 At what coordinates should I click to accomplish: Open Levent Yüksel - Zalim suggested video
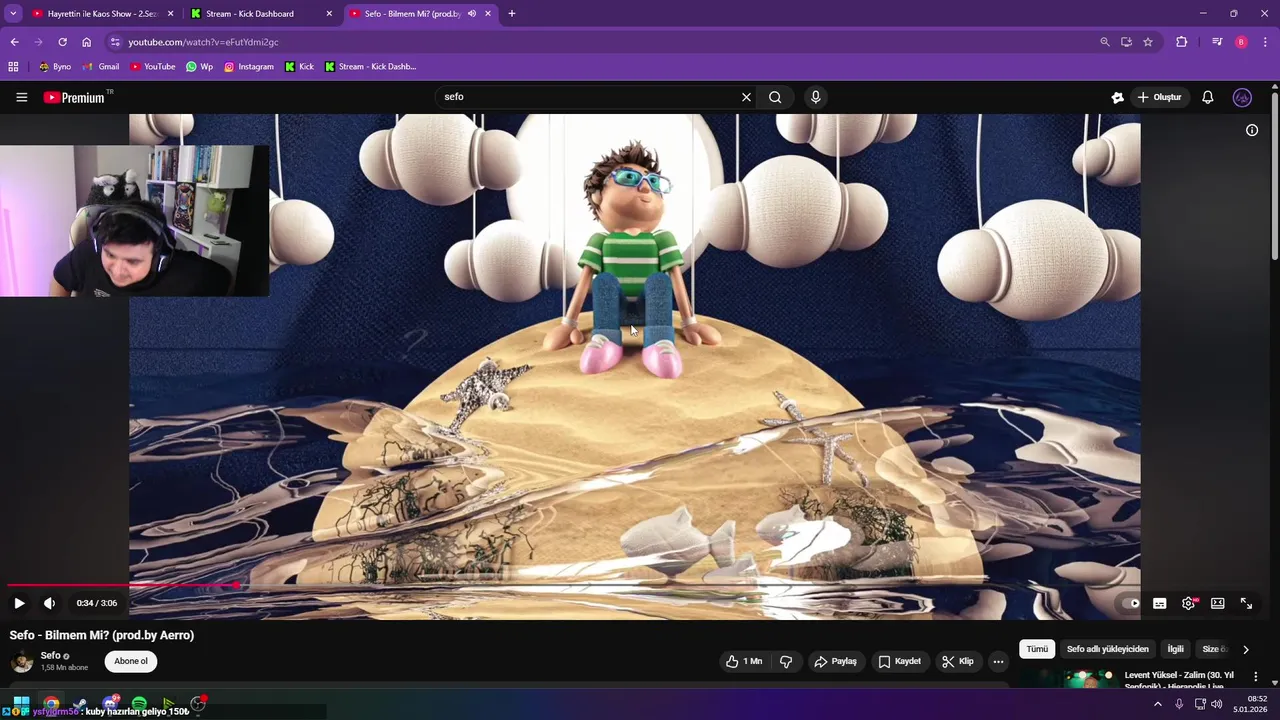(x=1179, y=679)
